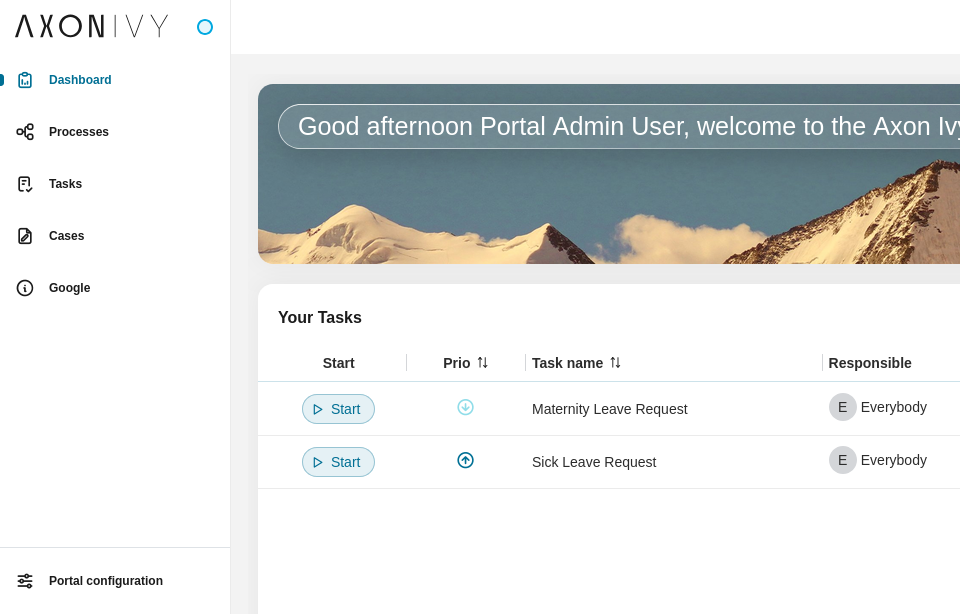The width and height of the screenshot is (960, 614).
Task: Click the Google info icon
Action: (24, 288)
